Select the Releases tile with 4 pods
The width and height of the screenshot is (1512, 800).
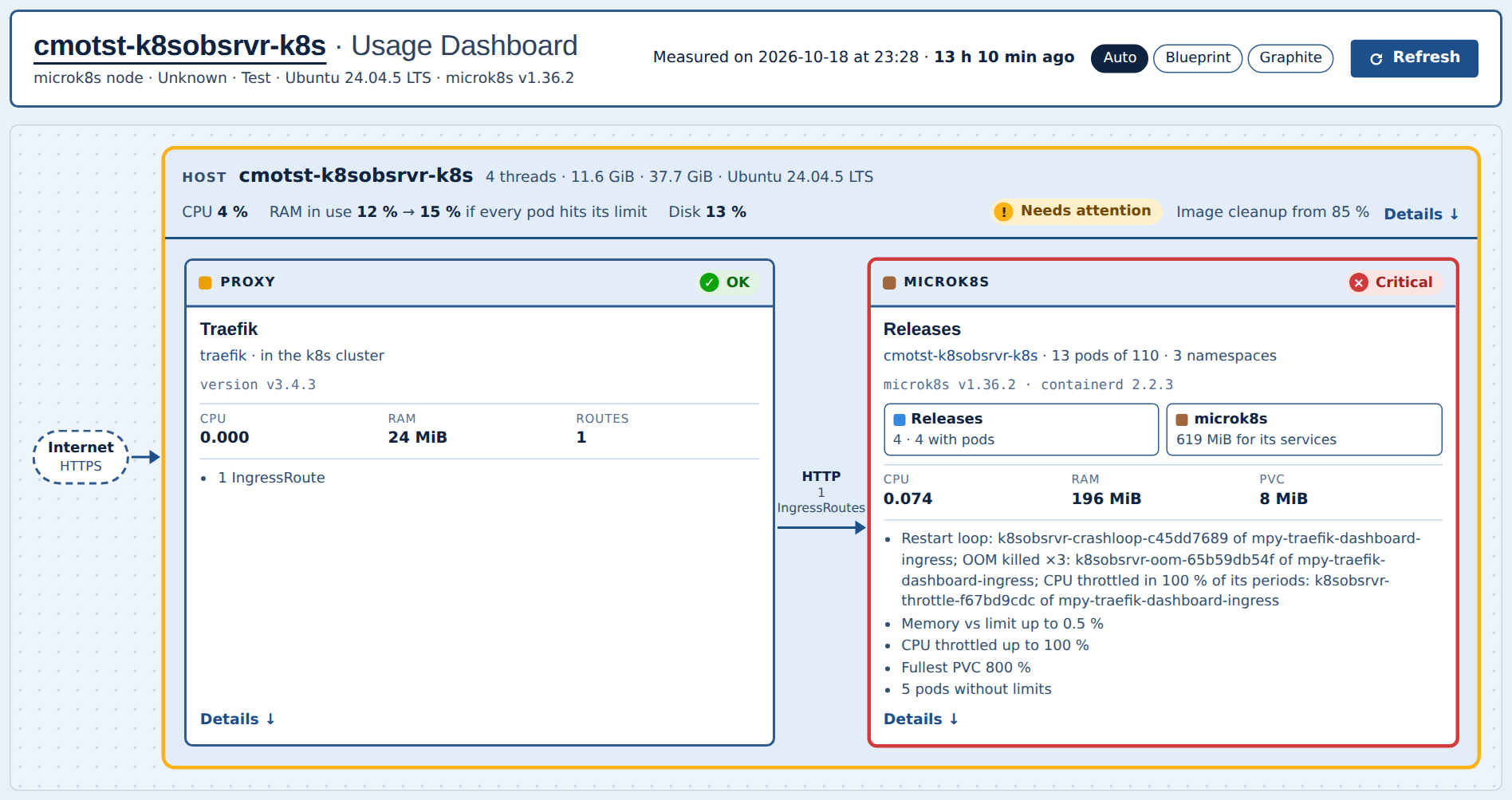point(1021,429)
